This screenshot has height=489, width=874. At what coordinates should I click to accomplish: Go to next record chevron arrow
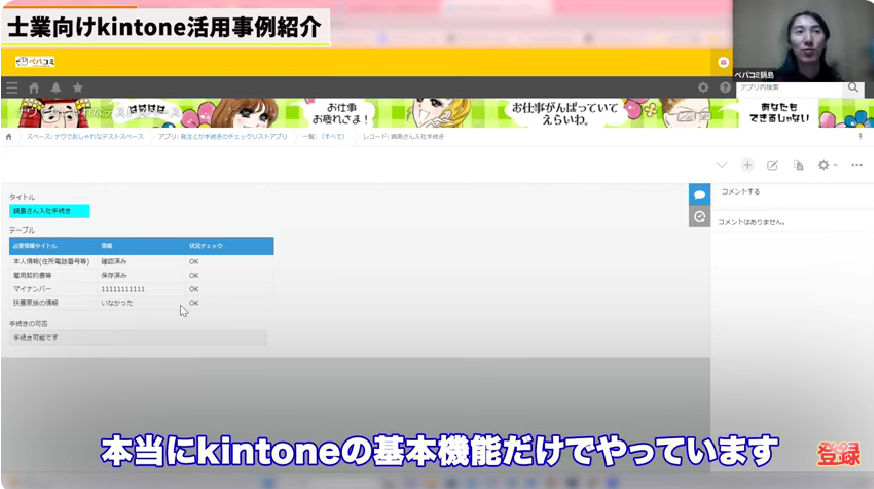pos(722,165)
